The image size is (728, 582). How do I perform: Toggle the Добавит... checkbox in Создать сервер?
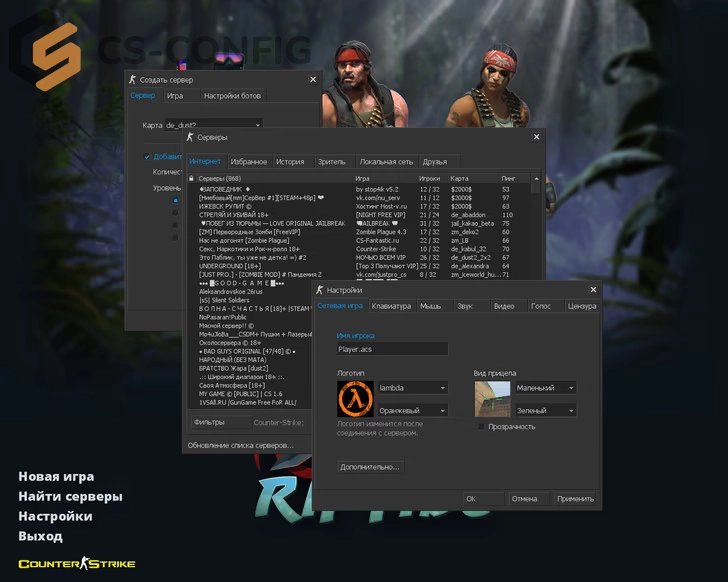pos(147,156)
